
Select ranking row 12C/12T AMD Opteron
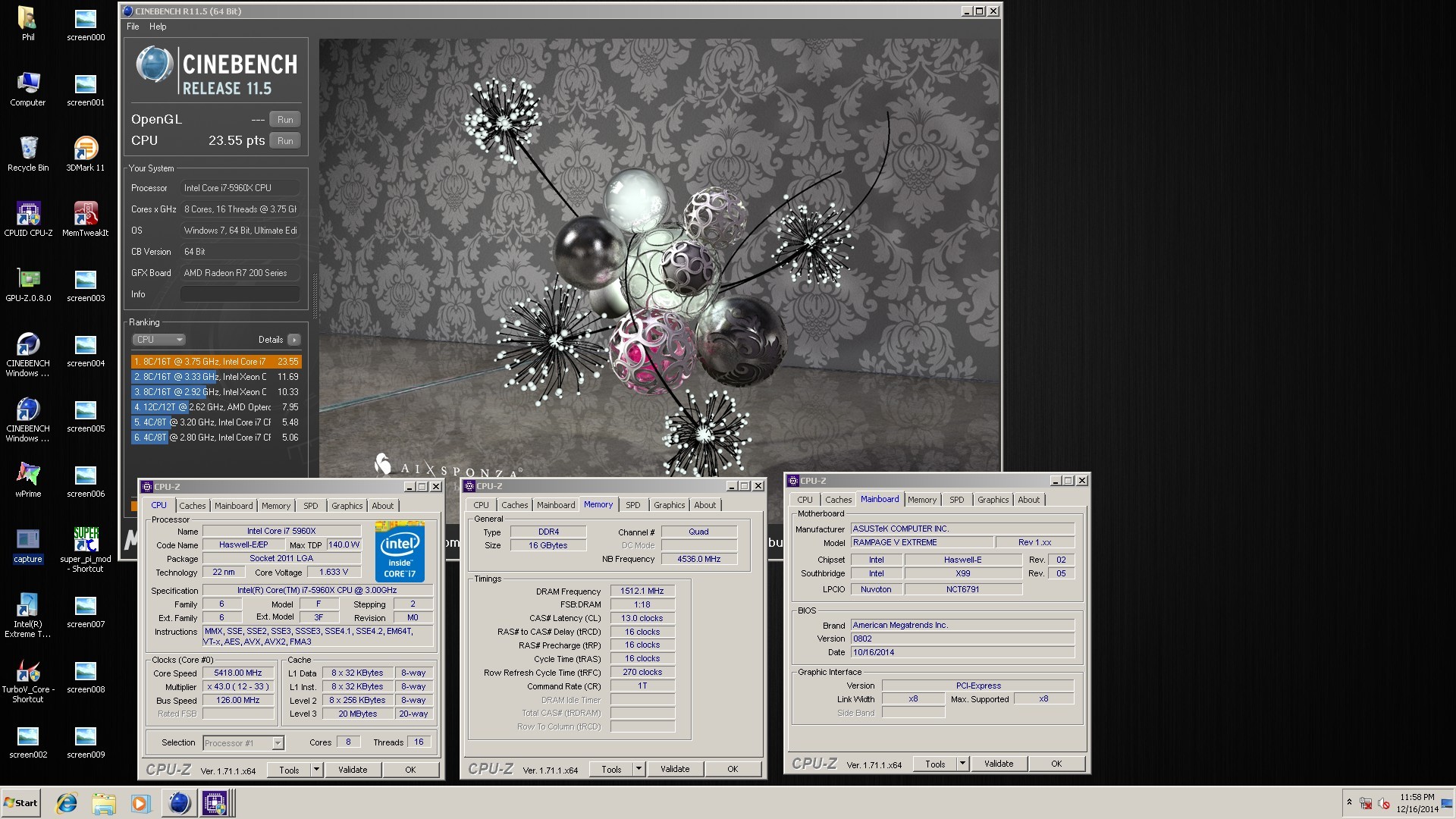pyautogui.click(x=216, y=407)
